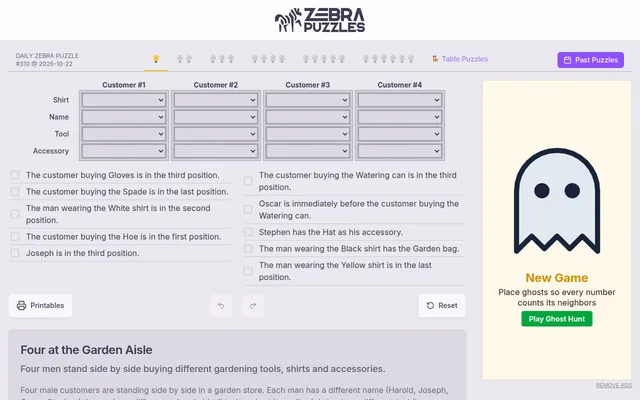Click the Four at the Garden Aisle heading
640x400 pixels.
click(86, 350)
